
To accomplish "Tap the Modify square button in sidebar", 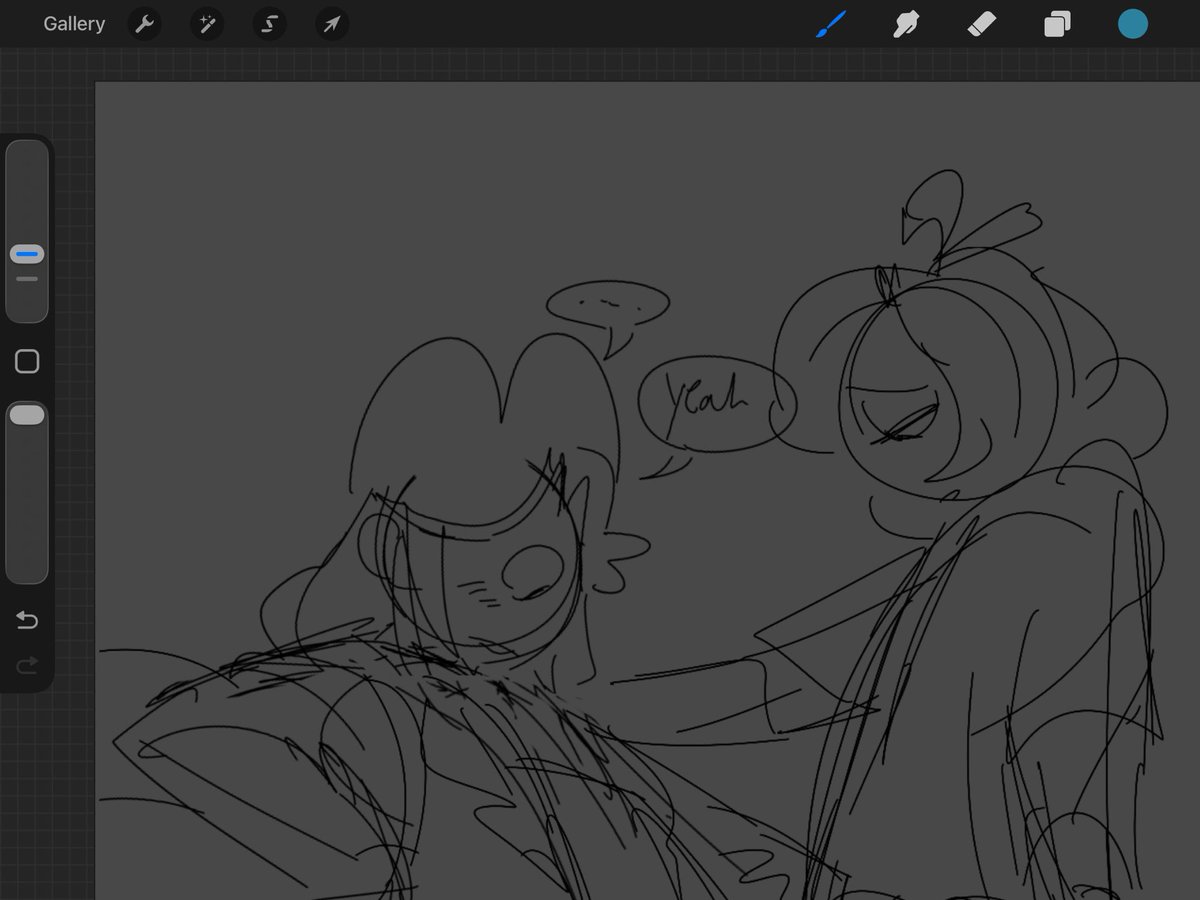I will click(x=27, y=362).
